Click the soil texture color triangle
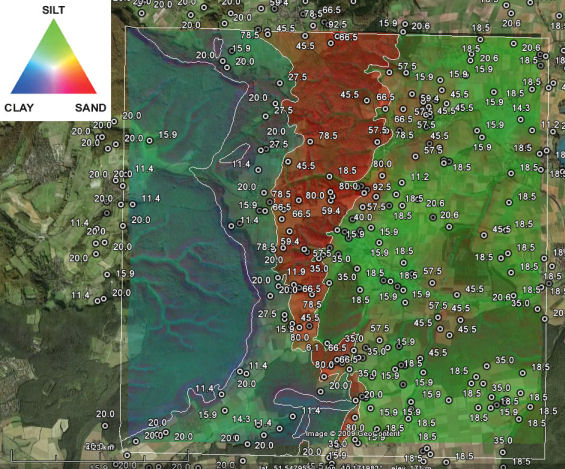The width and height of the screenshot is (565, 469). (54, 57)
